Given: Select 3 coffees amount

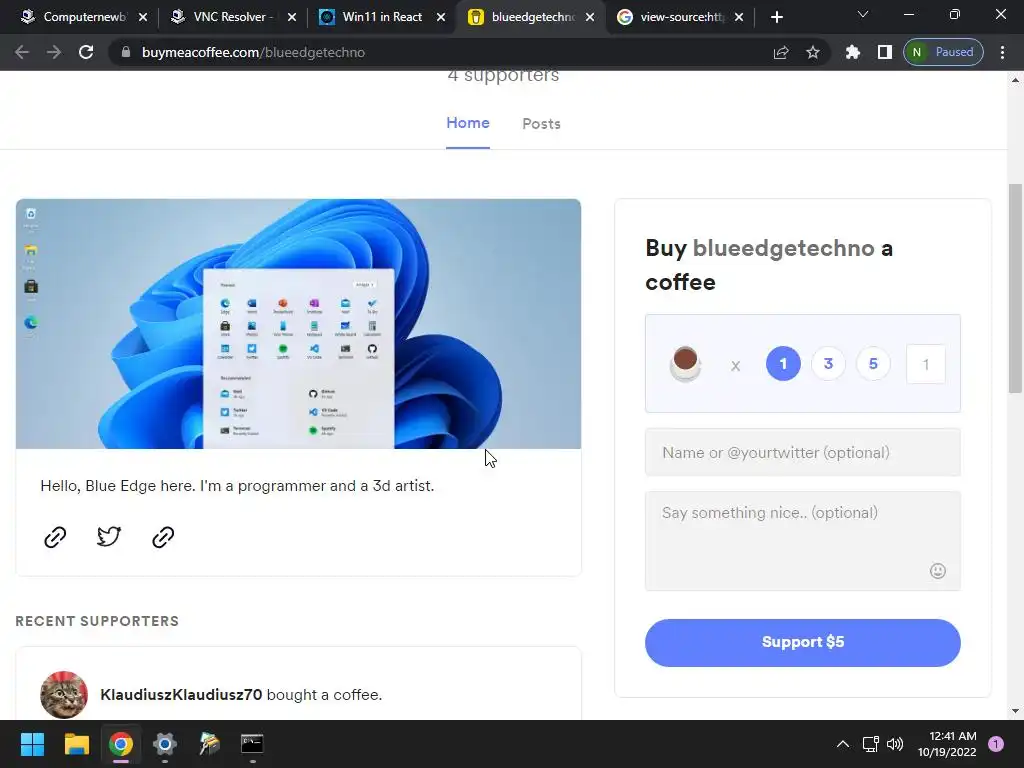Looking at the screenshot, I should point(828,364).
